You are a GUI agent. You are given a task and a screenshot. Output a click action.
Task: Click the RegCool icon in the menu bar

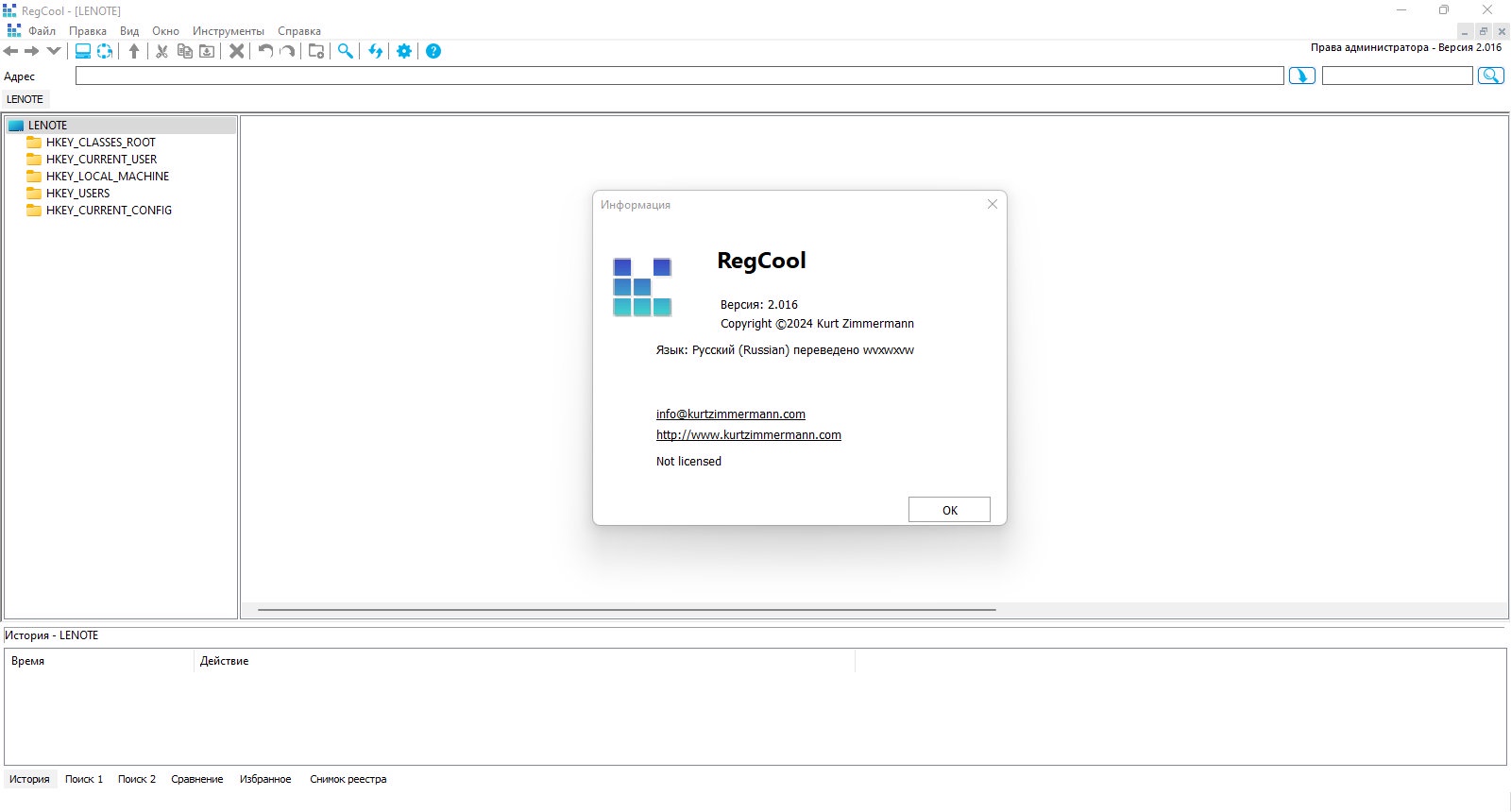[13, 31]
